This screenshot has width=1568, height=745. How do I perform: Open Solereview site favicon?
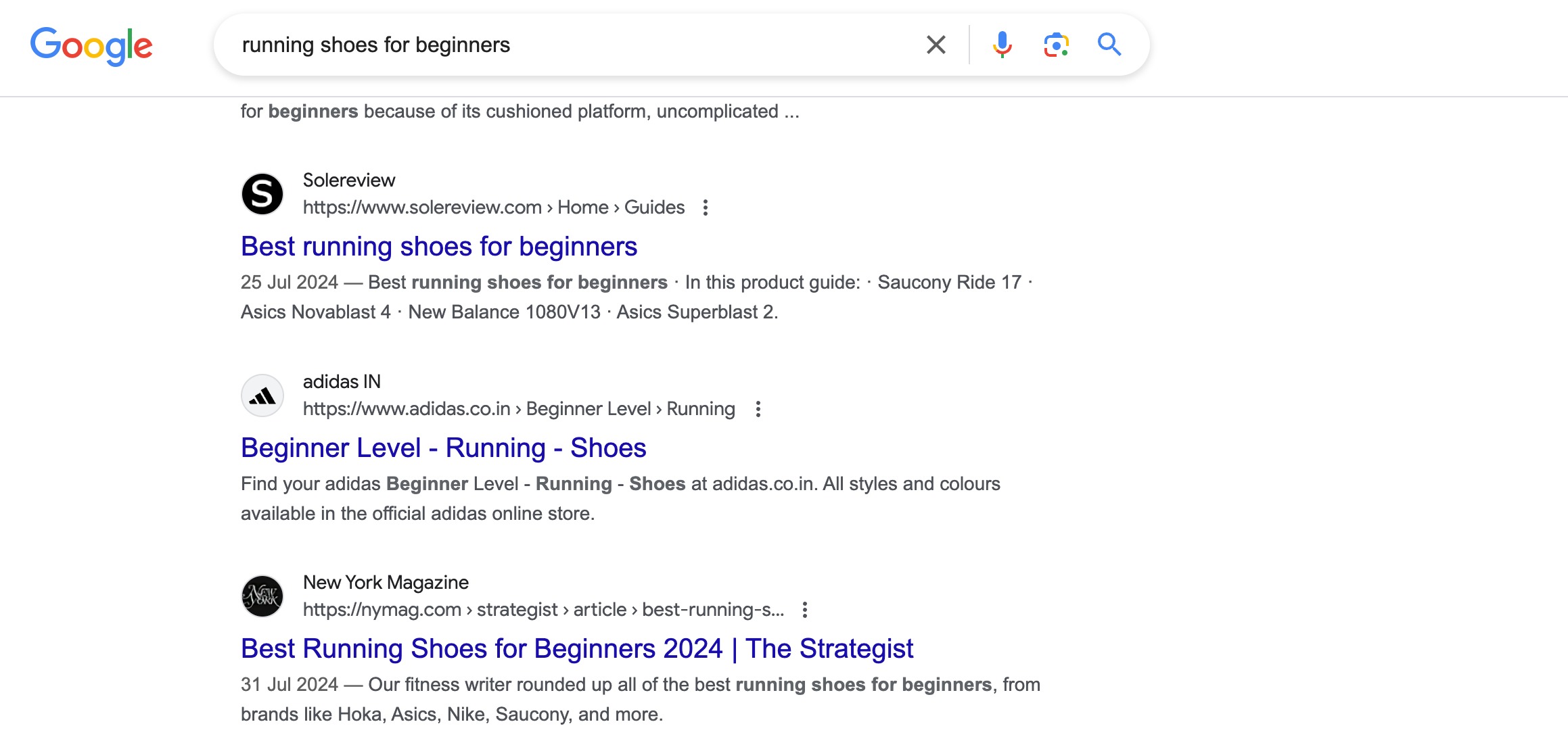point(262,194)
